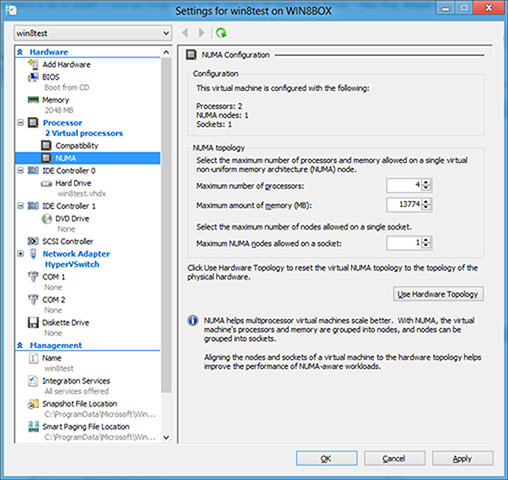Viewport: 508px width, 480px height.
Task: Click the Apply button
Action: (x=462, y=459)
